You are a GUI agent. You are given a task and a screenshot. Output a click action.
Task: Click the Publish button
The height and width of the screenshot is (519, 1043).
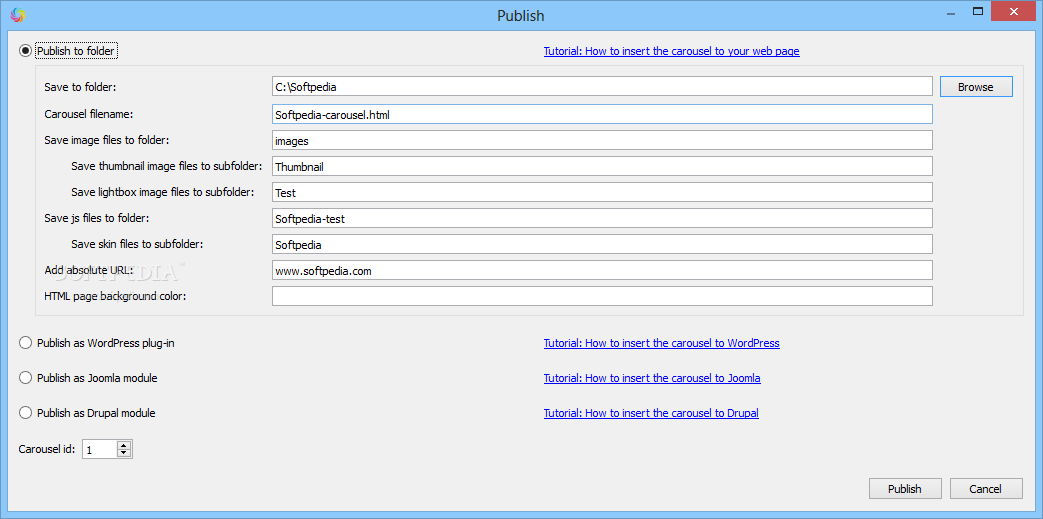tap(905, 488)
